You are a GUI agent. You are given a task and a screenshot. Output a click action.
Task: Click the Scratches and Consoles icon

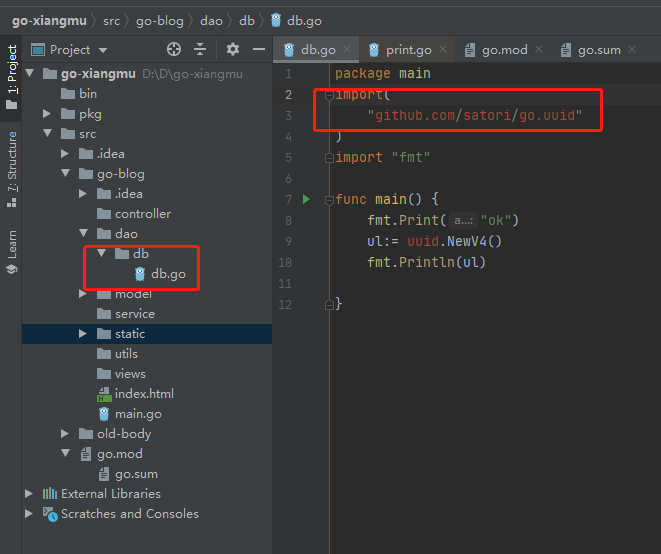(50, 514)
